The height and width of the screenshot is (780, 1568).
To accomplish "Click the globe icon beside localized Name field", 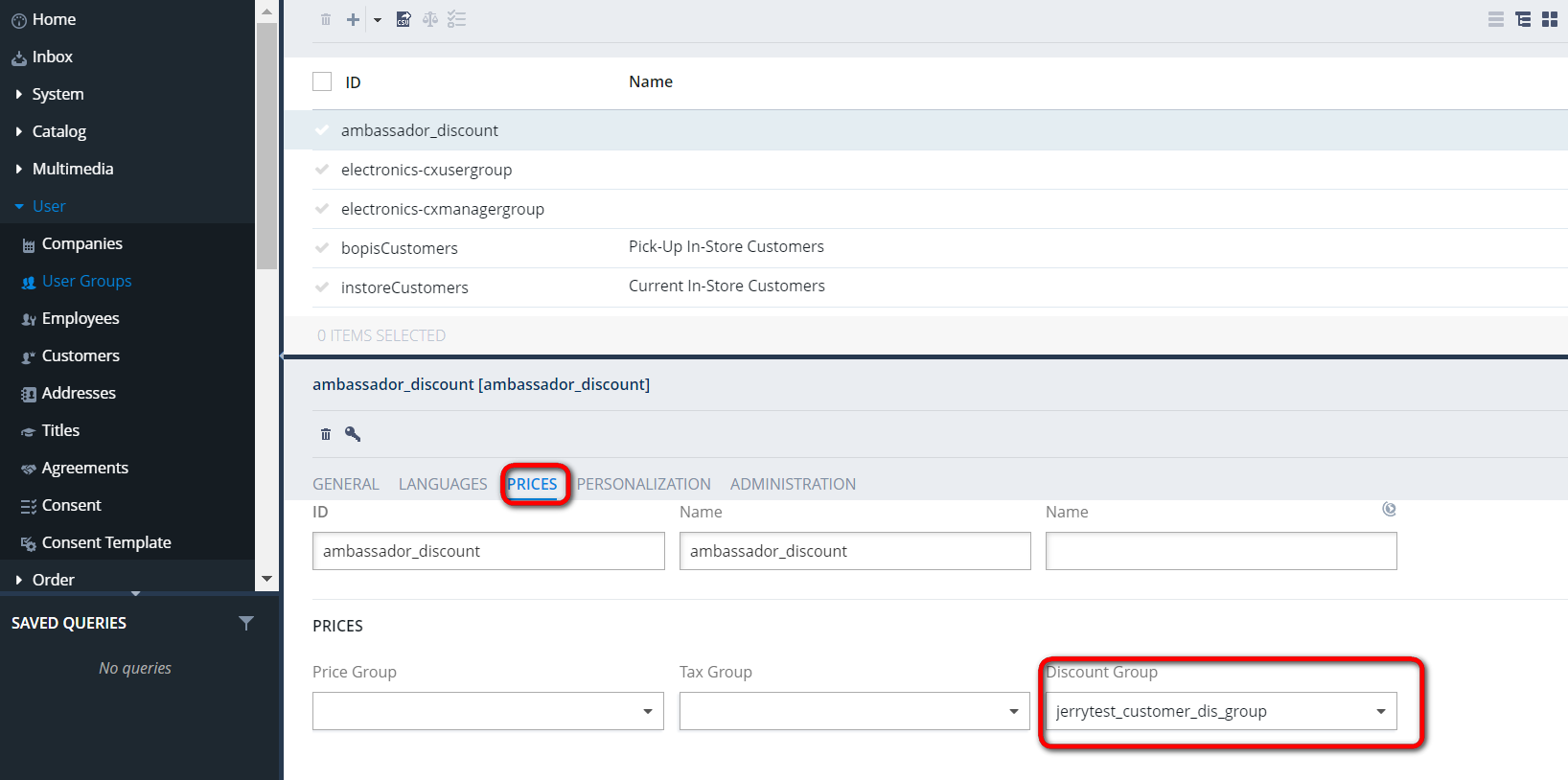I will click(1389, 510).
